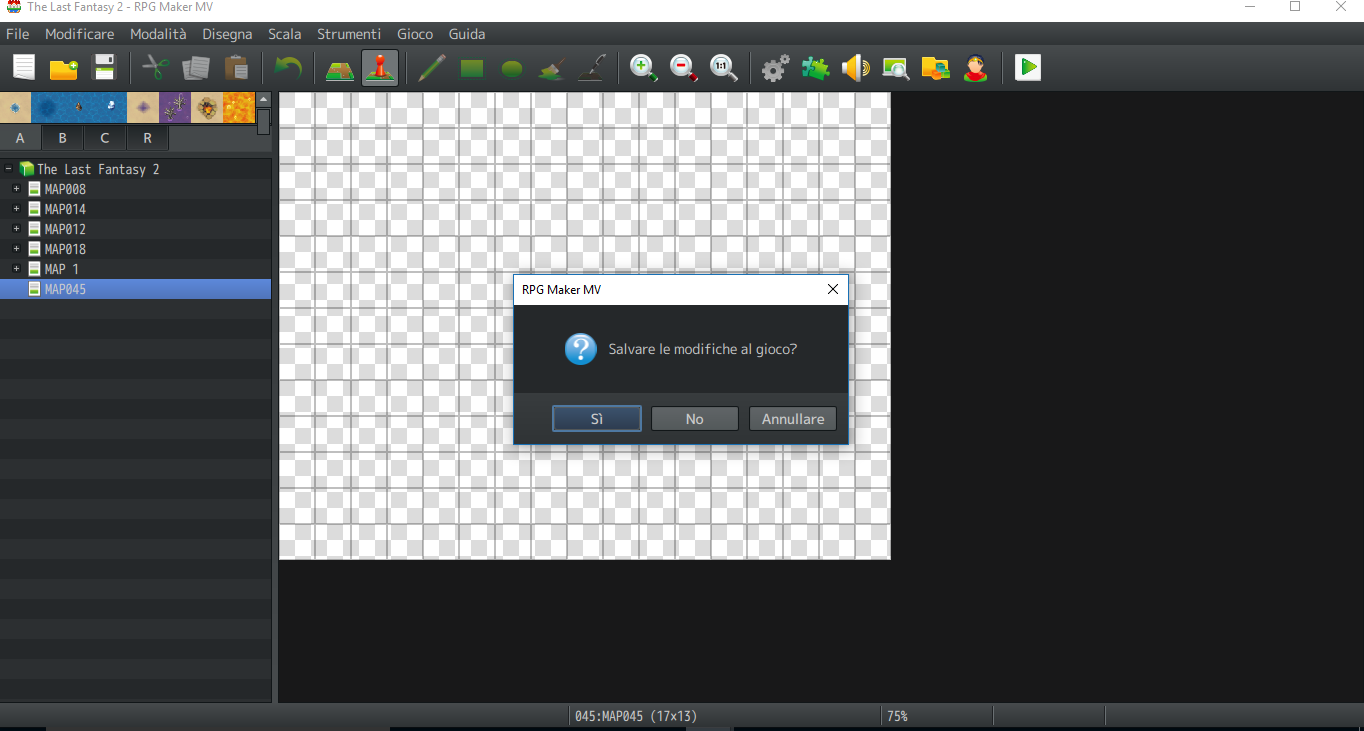Select the Ellipse drawing tool
Image resolution: width=1364 pixels, height=731 pixels.
[x=512, y=68]
